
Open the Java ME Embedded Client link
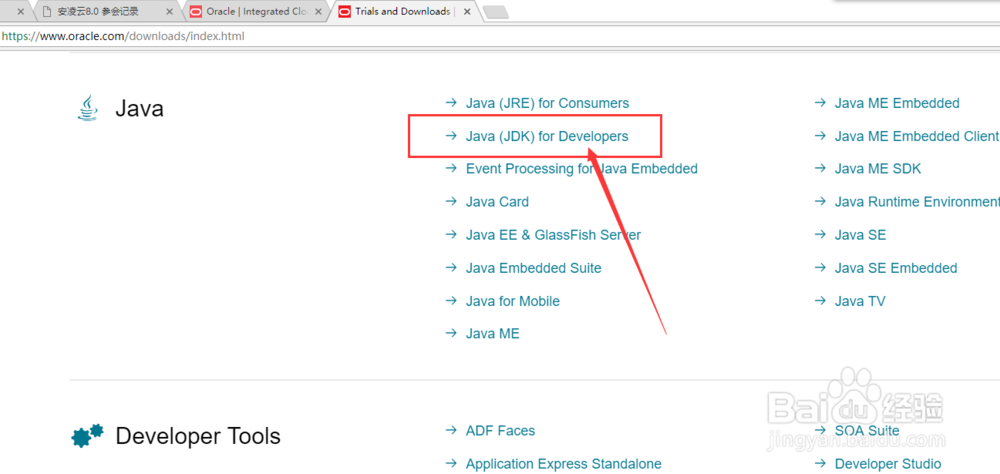[917, 136]
